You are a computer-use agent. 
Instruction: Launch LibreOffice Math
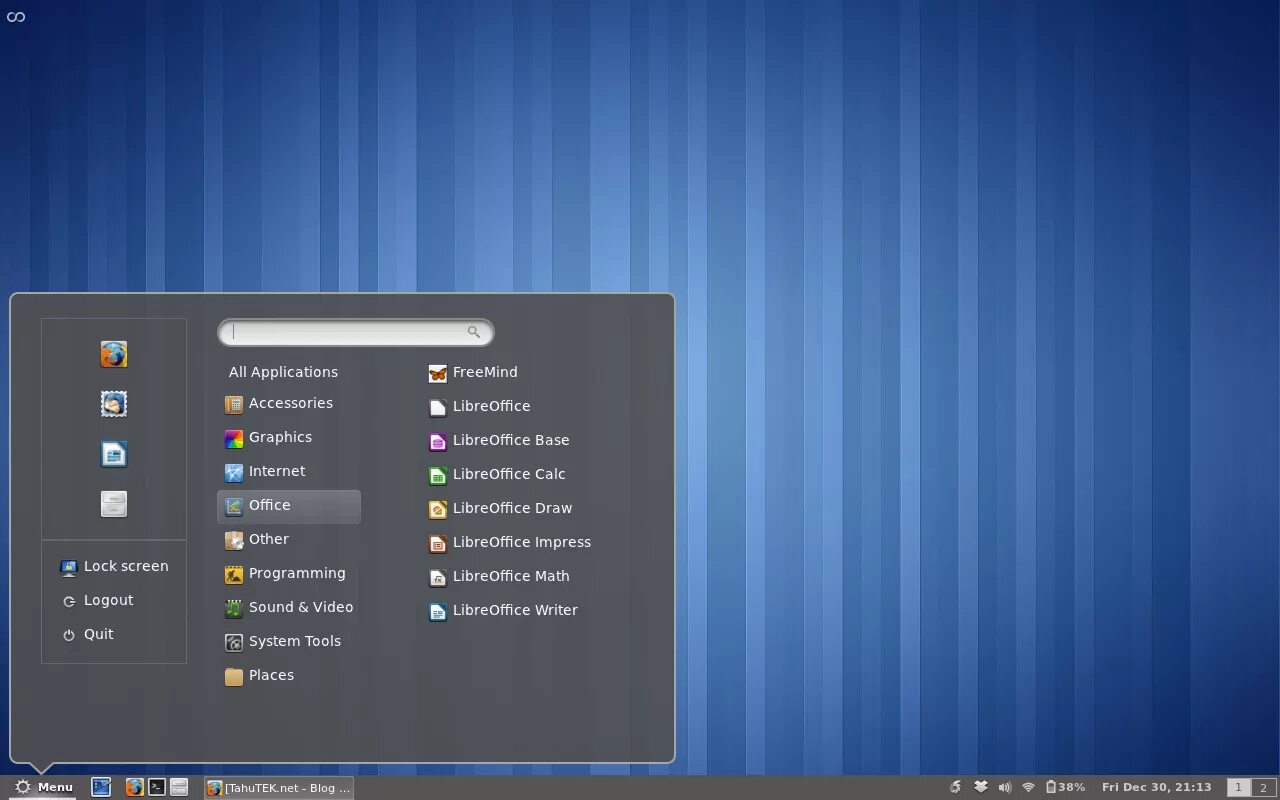(498, 576)
